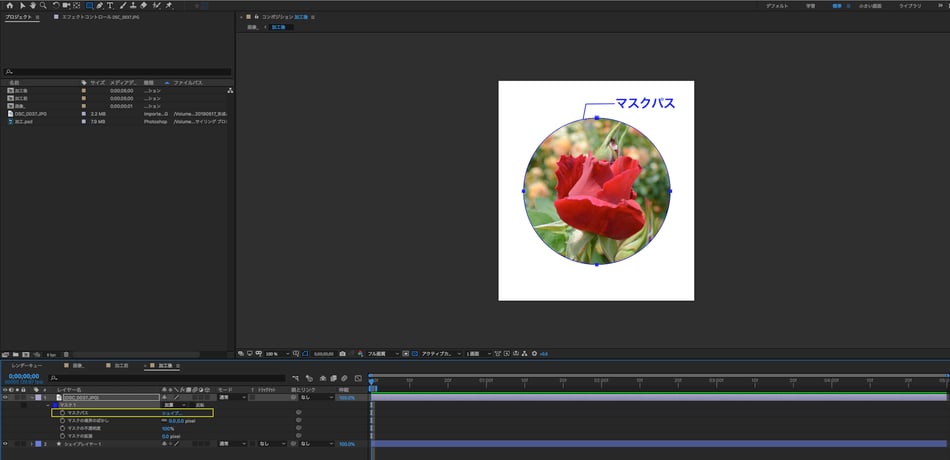Select the Rectangle shape tool
This screenshot has width=950, height=460.
89,5
